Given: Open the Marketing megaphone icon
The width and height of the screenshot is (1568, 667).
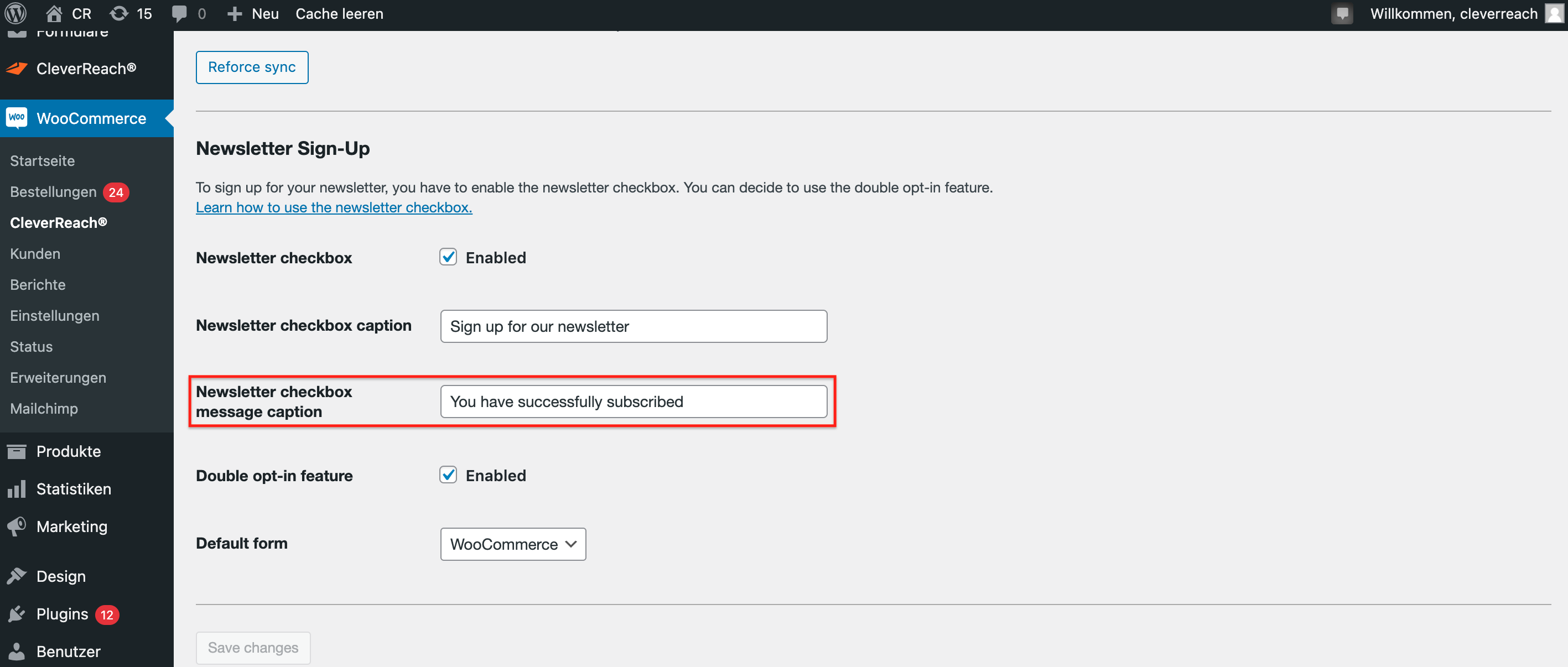Looking at the screenshot, I should (17, 527).
